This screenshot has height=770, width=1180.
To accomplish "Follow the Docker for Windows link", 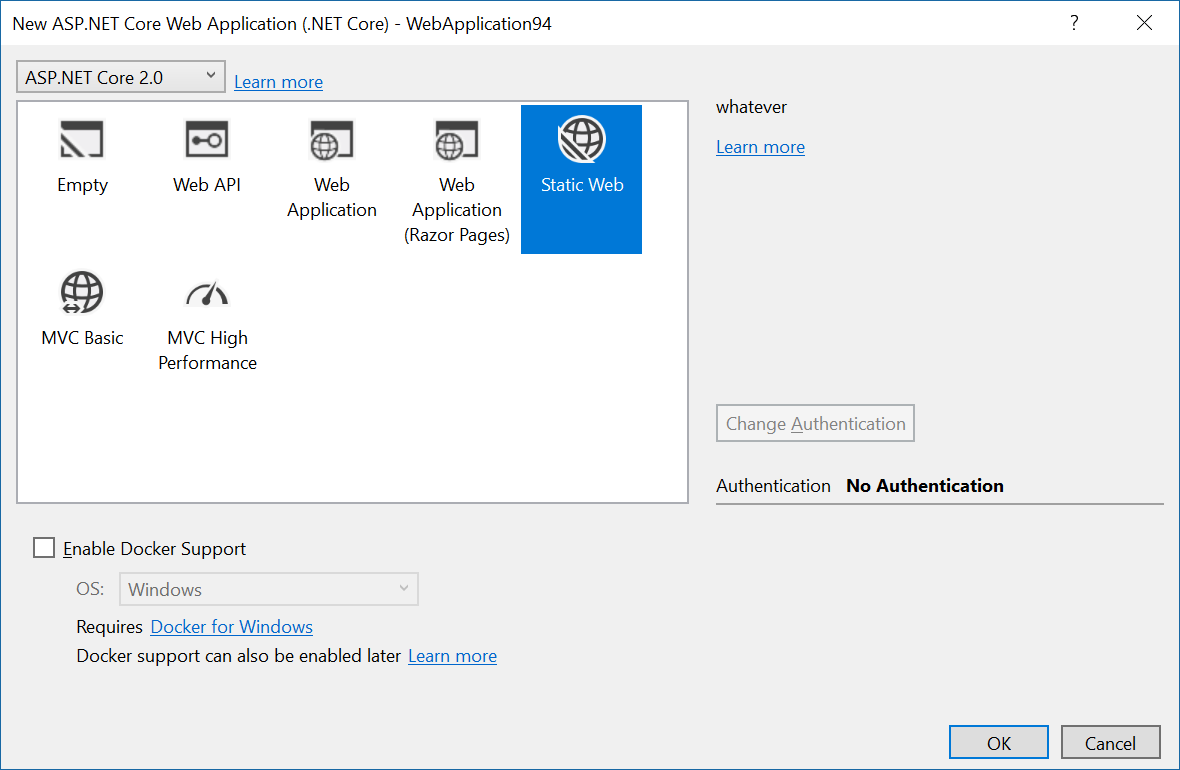I will (232, 626).
